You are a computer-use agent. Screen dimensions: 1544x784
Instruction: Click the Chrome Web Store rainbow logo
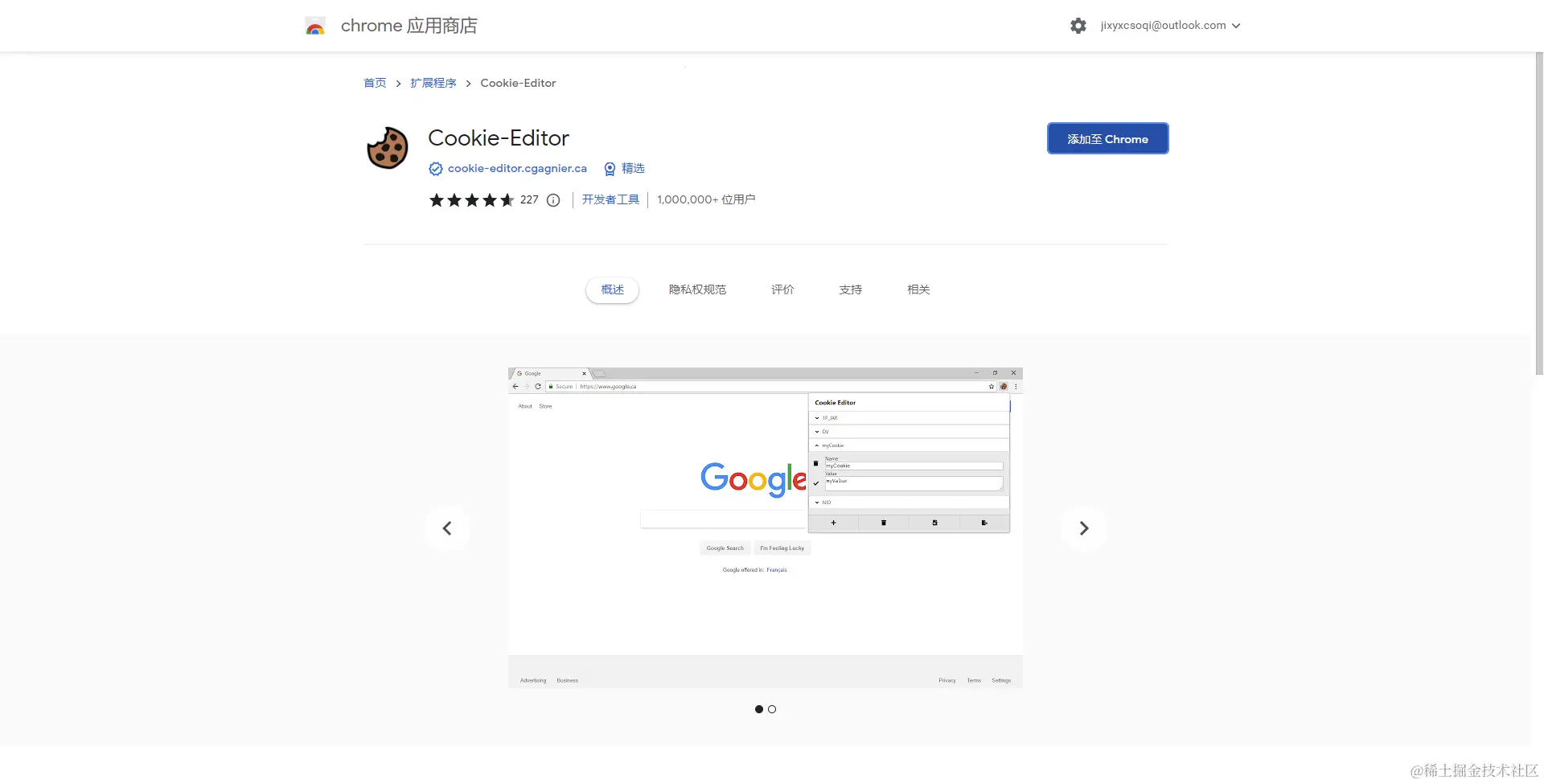[315, 27]
